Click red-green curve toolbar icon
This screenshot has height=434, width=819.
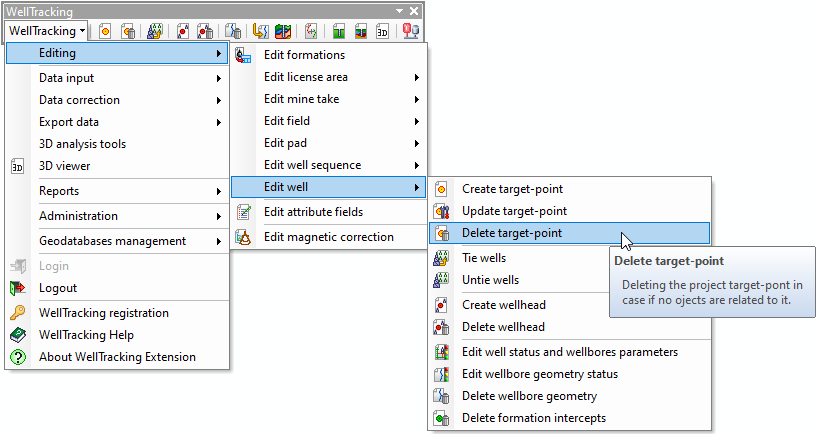pyautogui.click(x=311, y=31)
